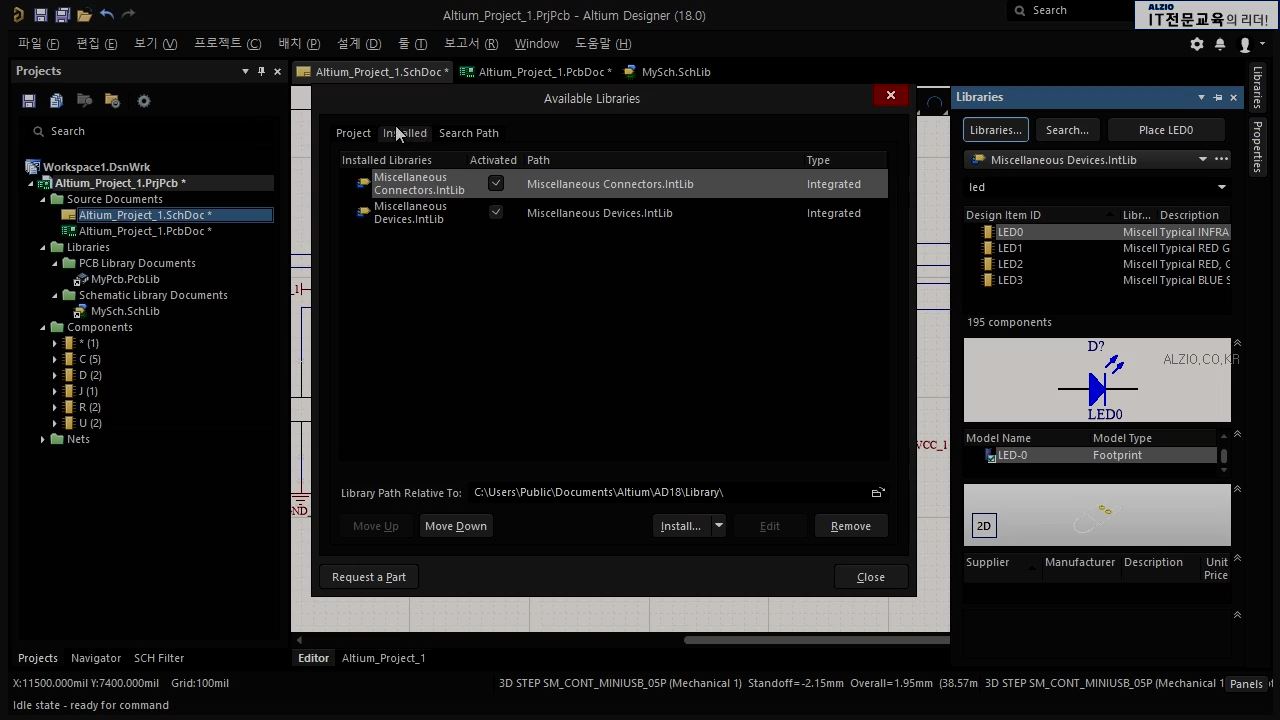Click the Search... button in Libraries panel
Image resolution: width=1280 pixels, height=720 pixels.
[x=1067, y=130]
